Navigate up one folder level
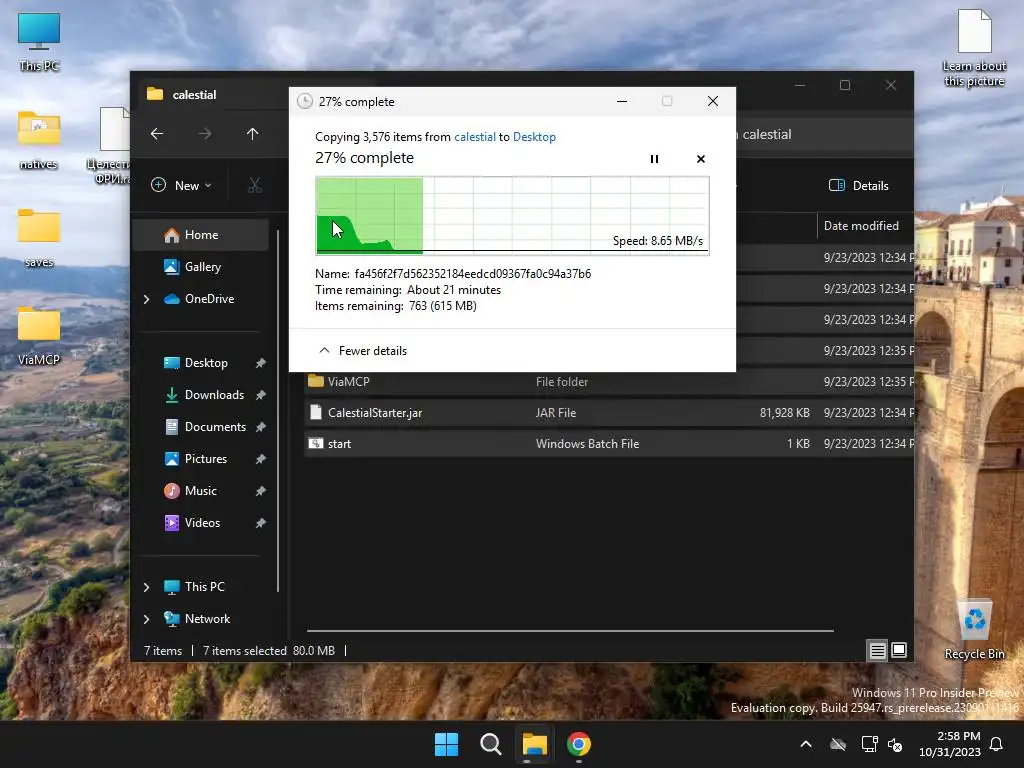Screen dimensions: 1024x768 (253, 134)
